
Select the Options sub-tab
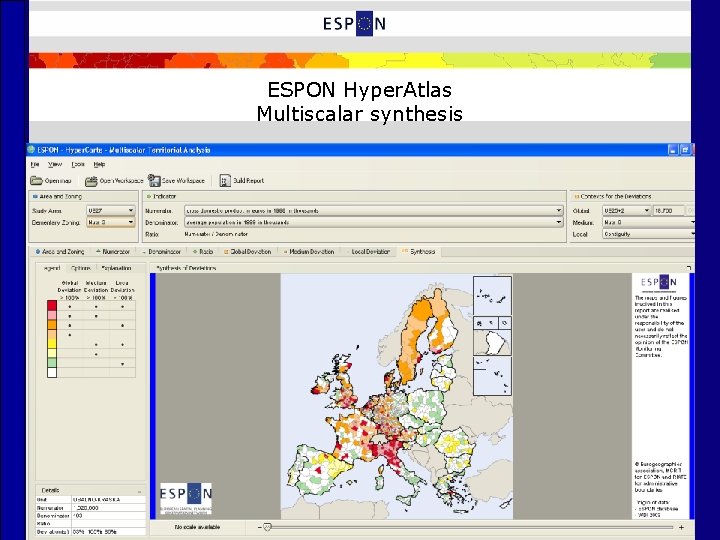tap(80, 268)
